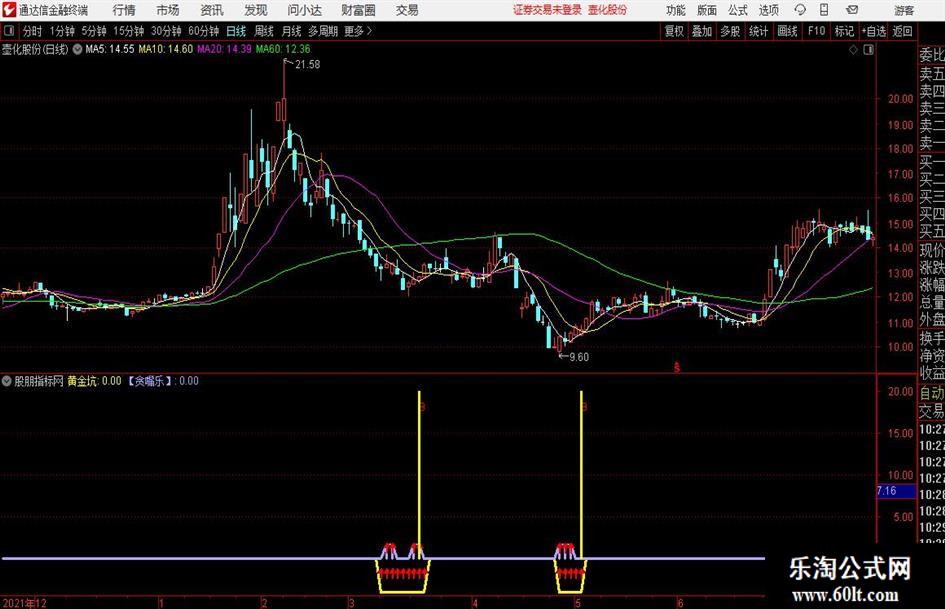Open the 公式 menu
This screenshot has width=945, height=609.
(737, 10)
